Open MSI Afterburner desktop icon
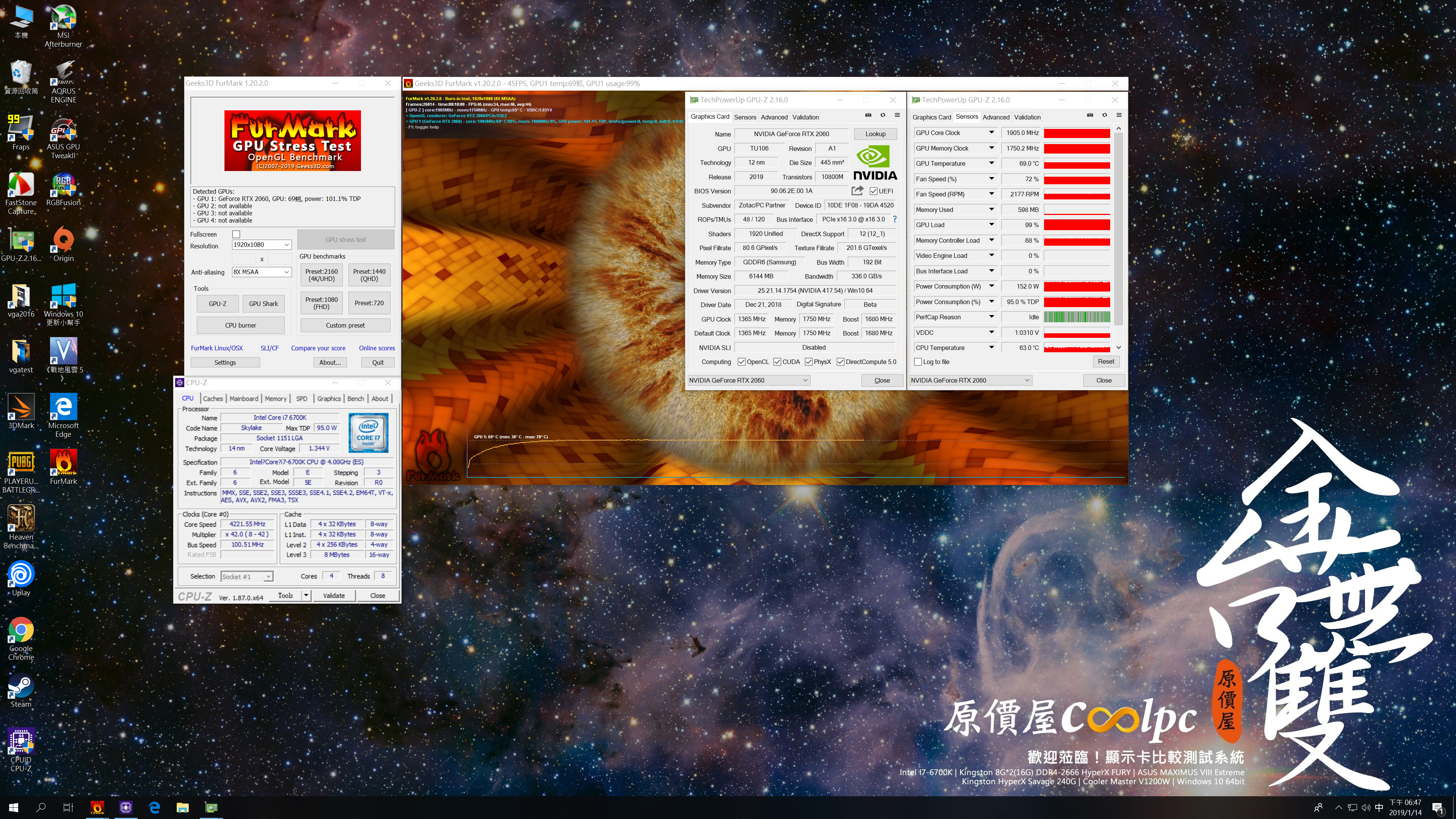 [63, 25]
